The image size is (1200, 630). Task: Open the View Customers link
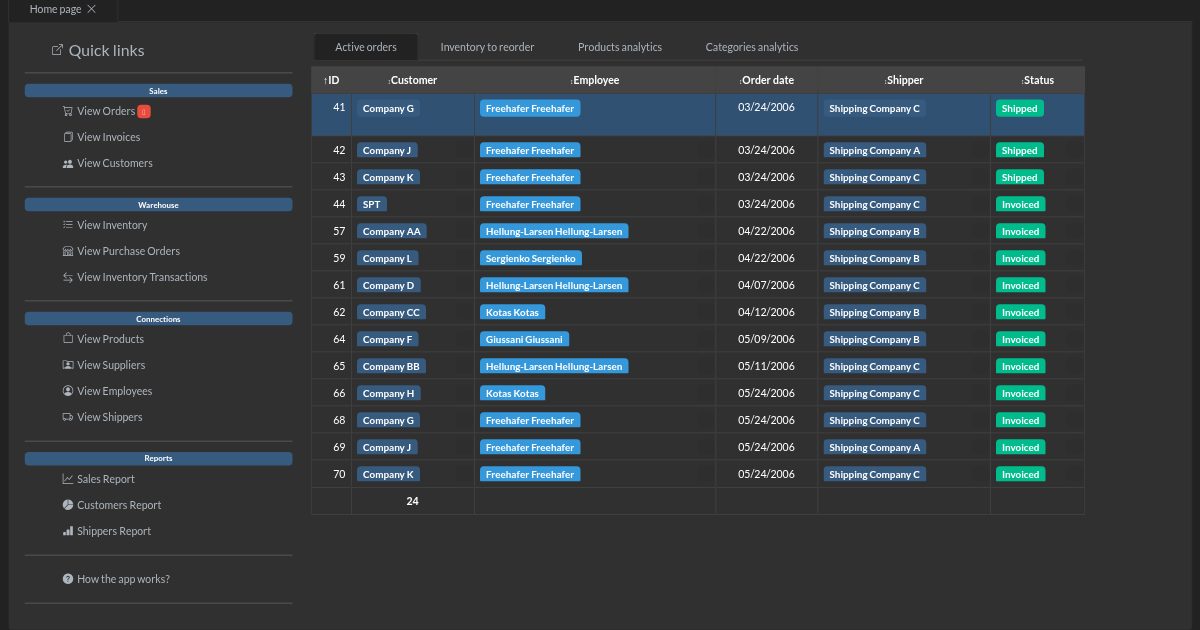coord(115,163)
